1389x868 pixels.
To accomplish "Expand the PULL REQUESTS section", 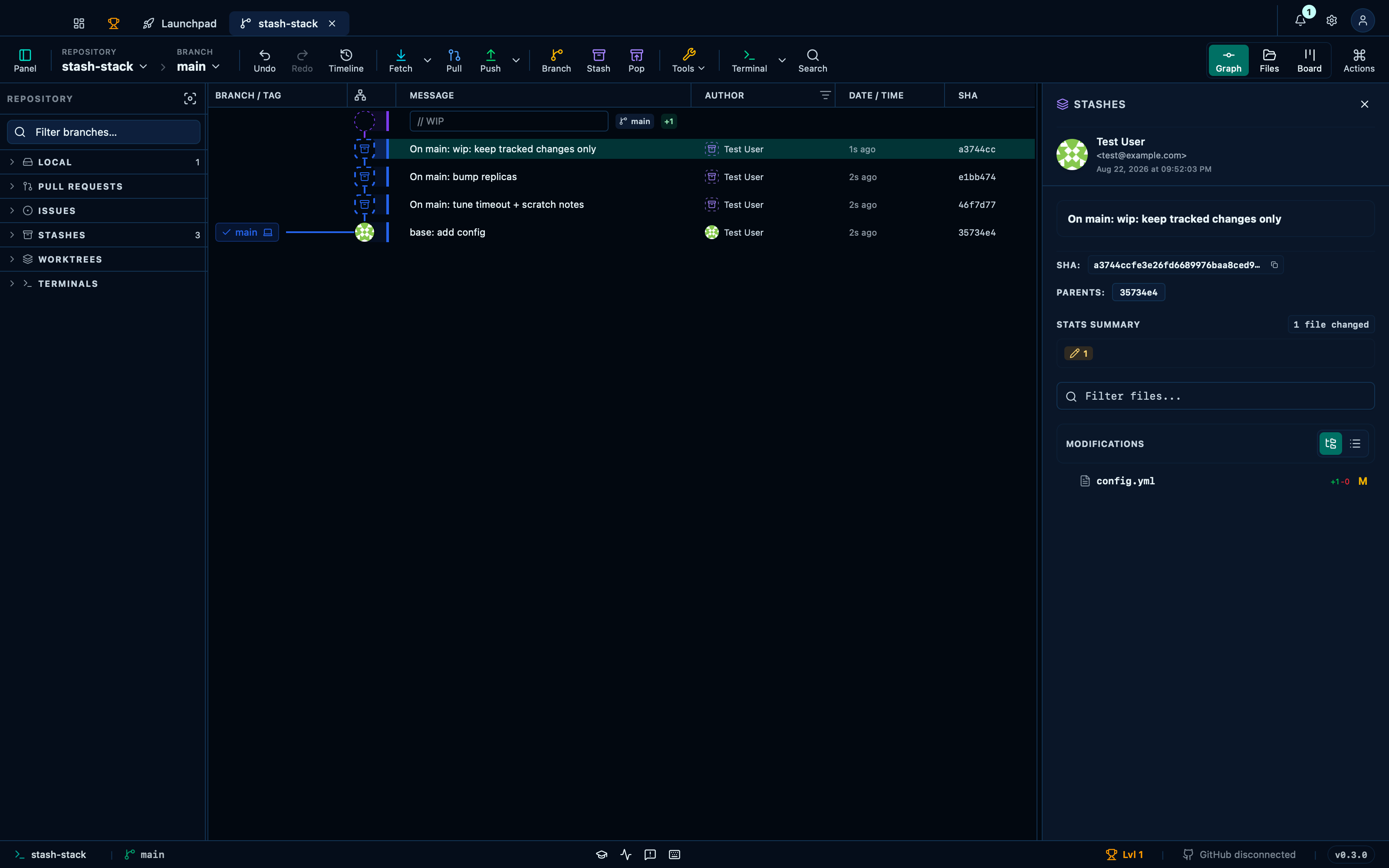I will pos(103,187).
